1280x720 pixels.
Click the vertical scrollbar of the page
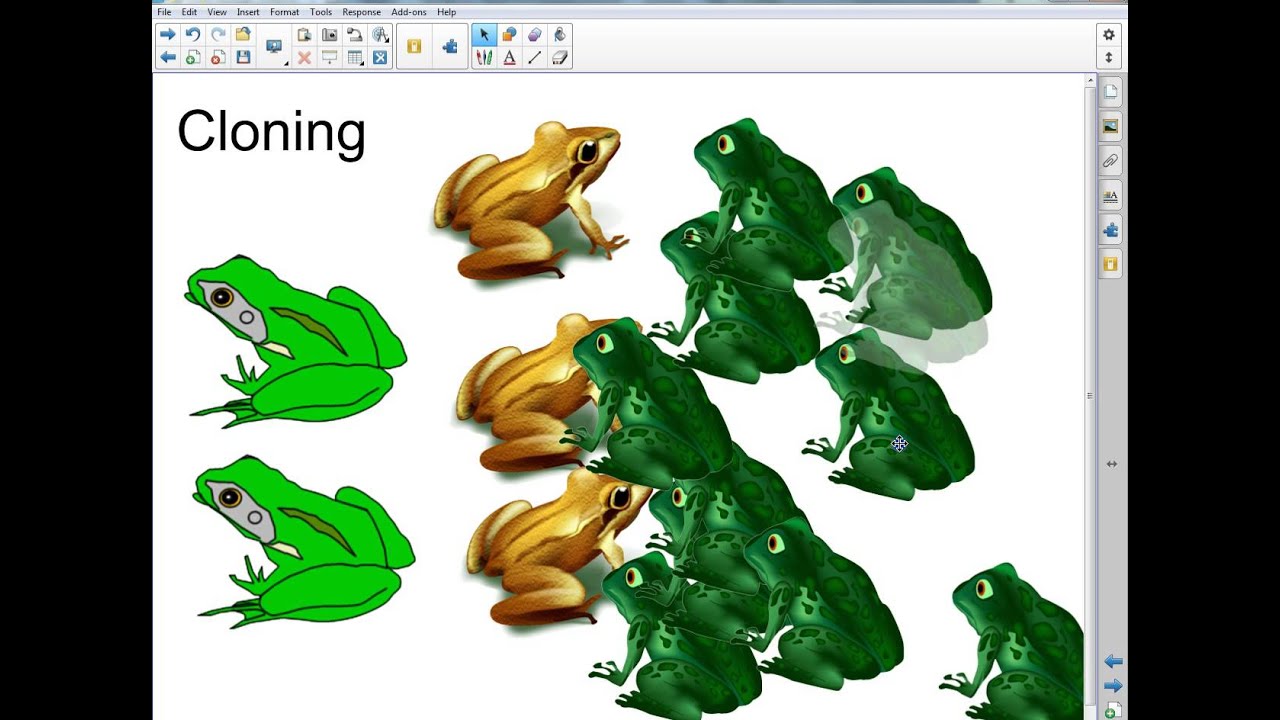click(x=1090, y=396)
